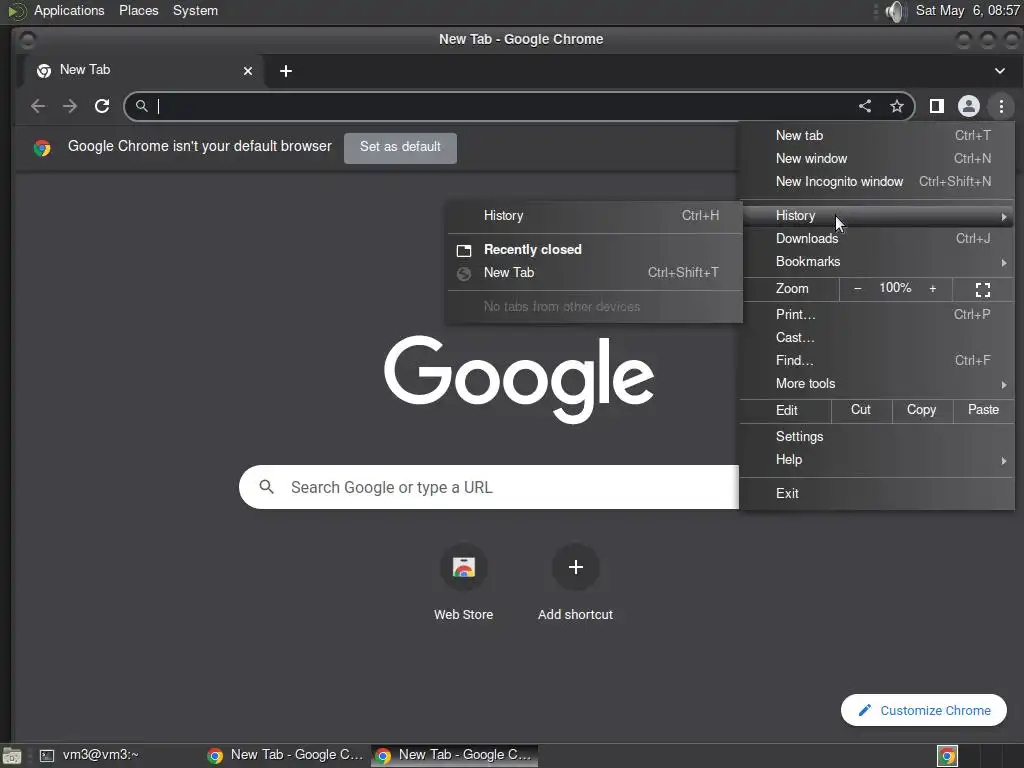Screen dimensions: 1024x768
Task: Click the Search Google or type a URL box
Action: click(x=488, y=487)
